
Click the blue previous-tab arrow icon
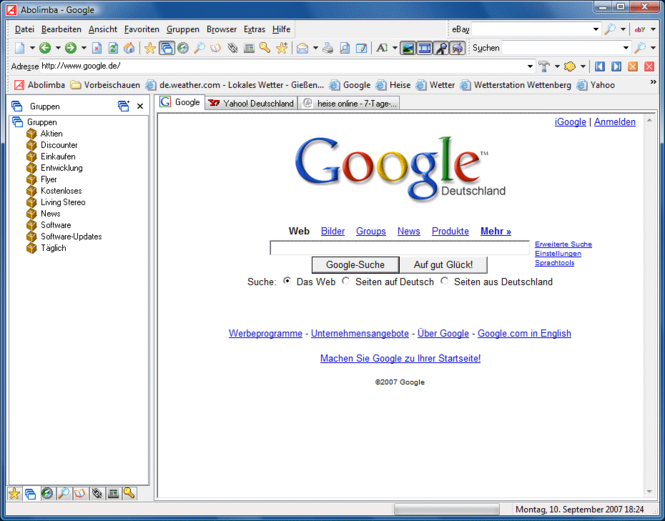pos(600,67)
